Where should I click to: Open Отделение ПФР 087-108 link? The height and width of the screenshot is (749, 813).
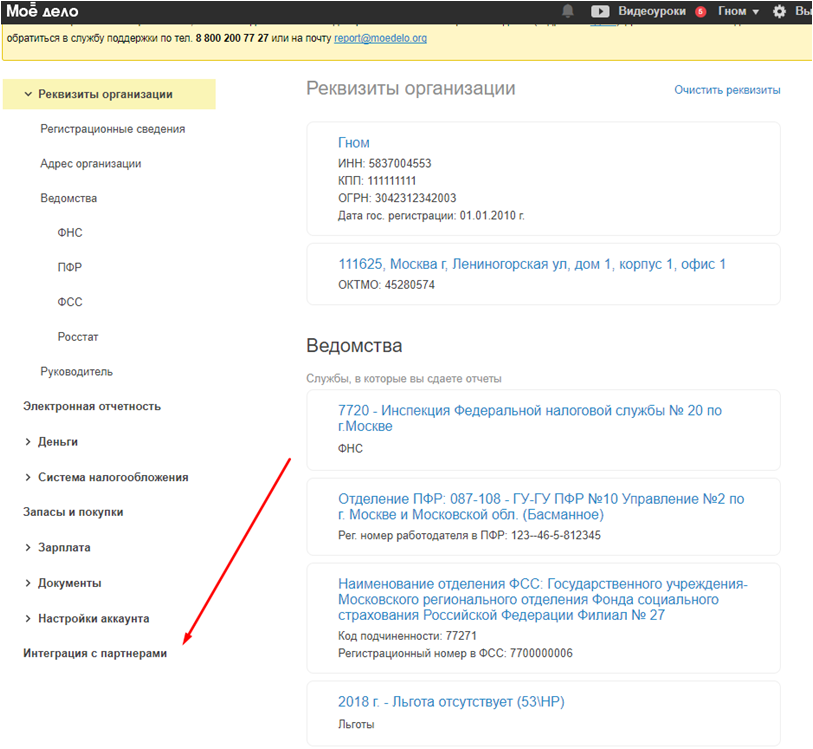click(541, 506)
